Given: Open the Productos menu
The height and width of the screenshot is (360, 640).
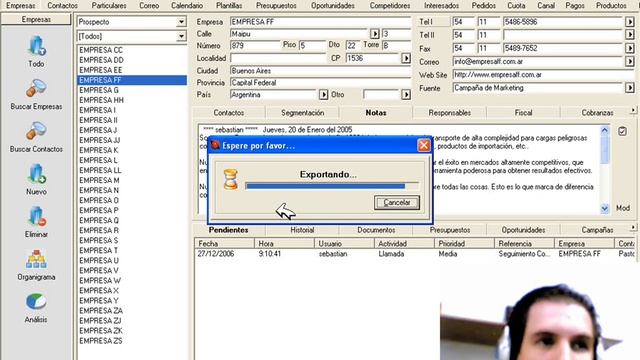Looking at the screenshot, I should click(611, 6).
